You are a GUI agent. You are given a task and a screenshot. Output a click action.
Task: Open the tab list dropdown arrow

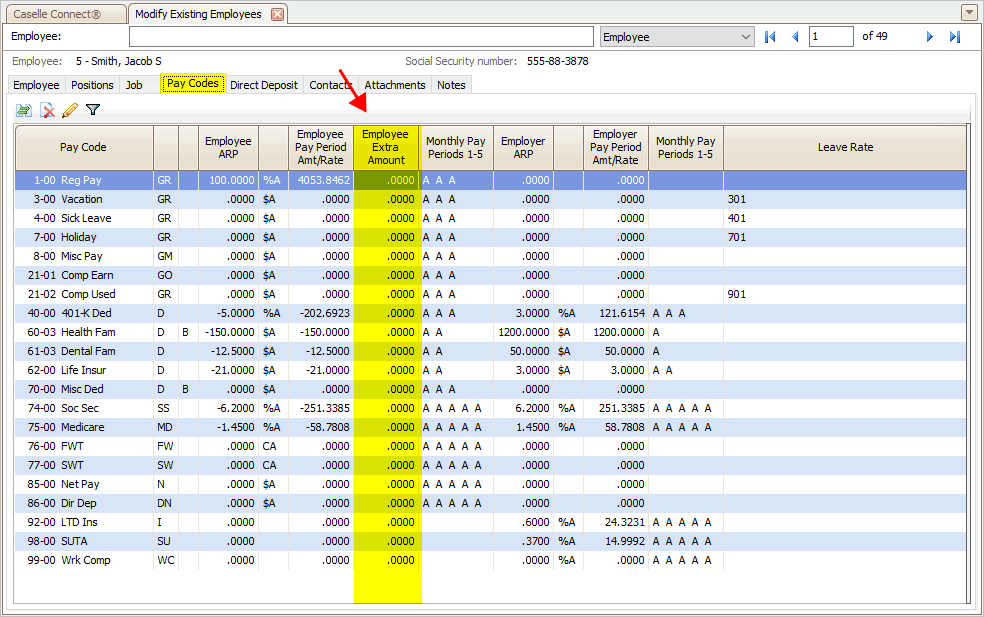968,13
